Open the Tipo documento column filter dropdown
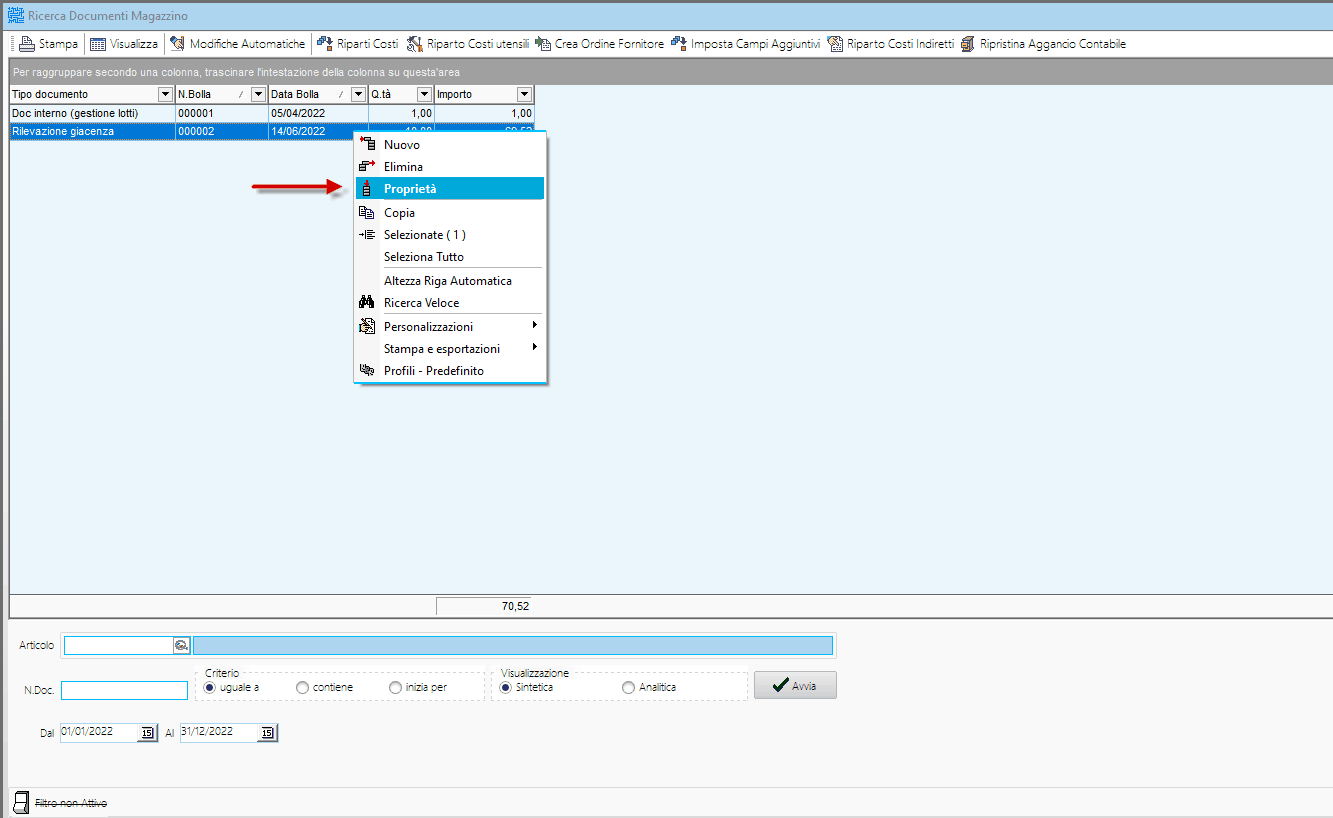The image size is (1333, 818). pyautogui.click(x=165, y=94)
